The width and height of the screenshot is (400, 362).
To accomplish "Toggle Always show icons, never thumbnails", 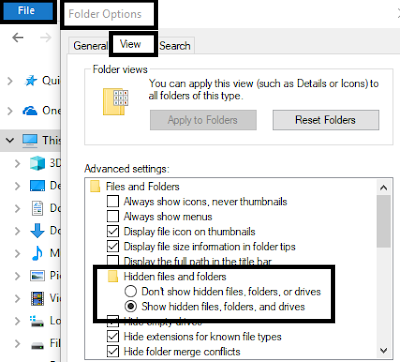I will coord(113,201).
